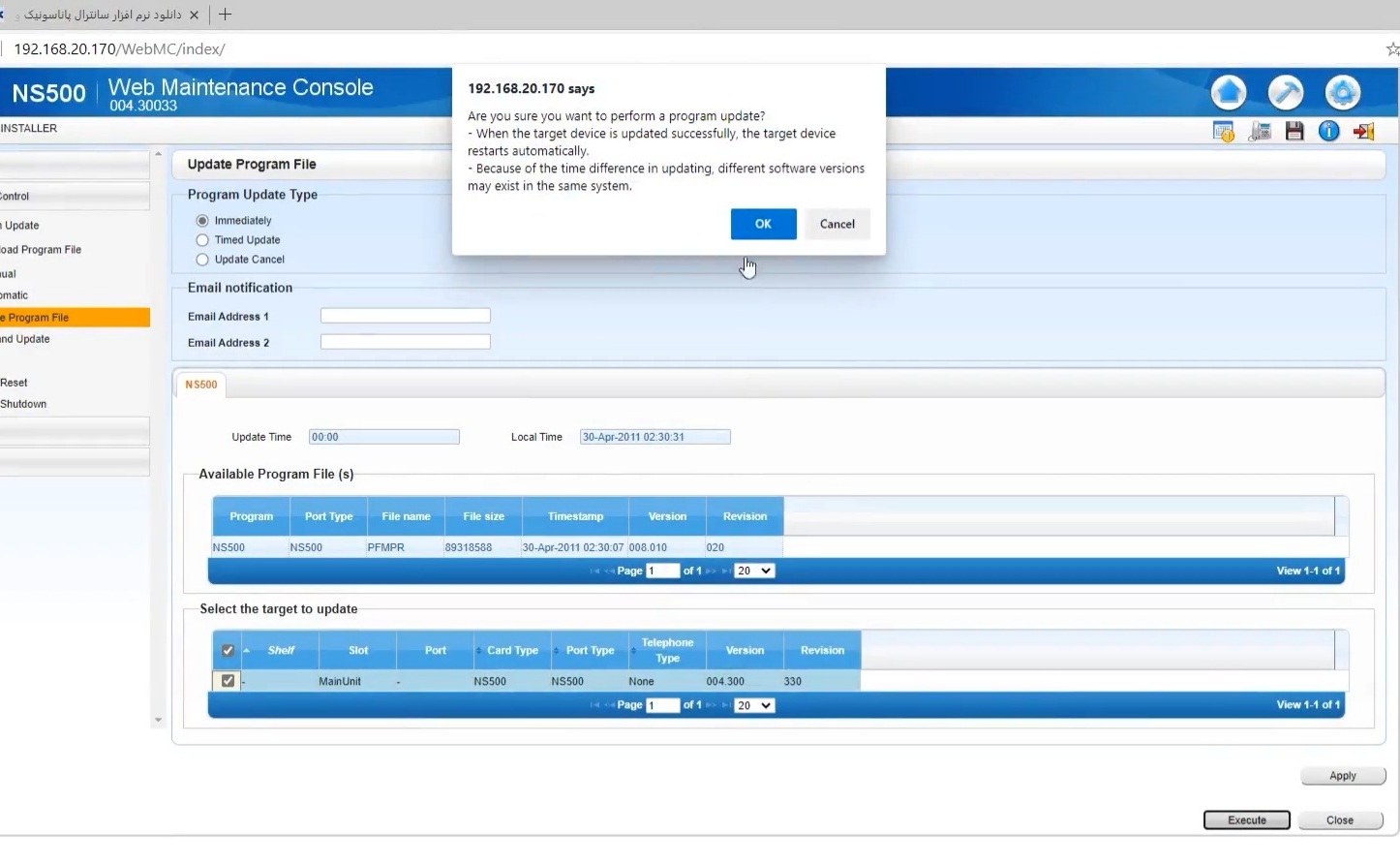This screenshot has width=1400, height=866.
Task: Open rows-per-page dropdown under target table
Action: tap(753, 705)
